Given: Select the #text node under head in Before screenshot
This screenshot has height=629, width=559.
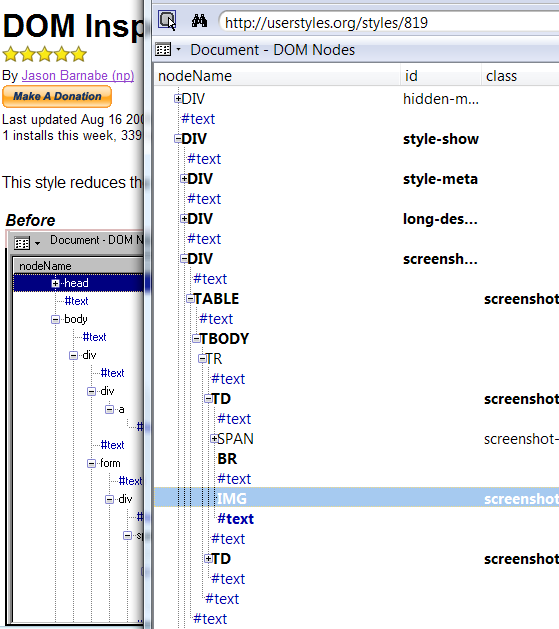Looking at the screenshot, I should (76, 301).
